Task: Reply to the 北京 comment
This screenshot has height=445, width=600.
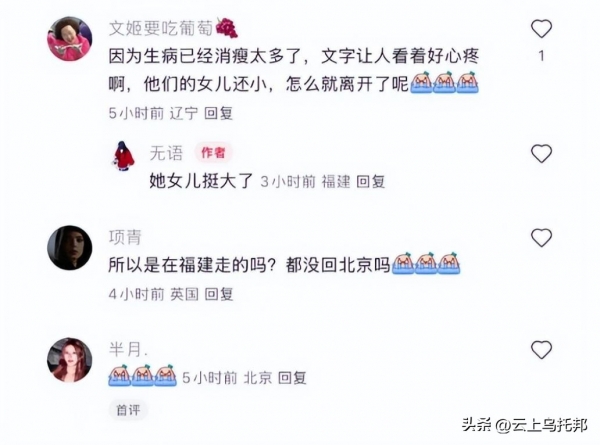Action: 292,378
